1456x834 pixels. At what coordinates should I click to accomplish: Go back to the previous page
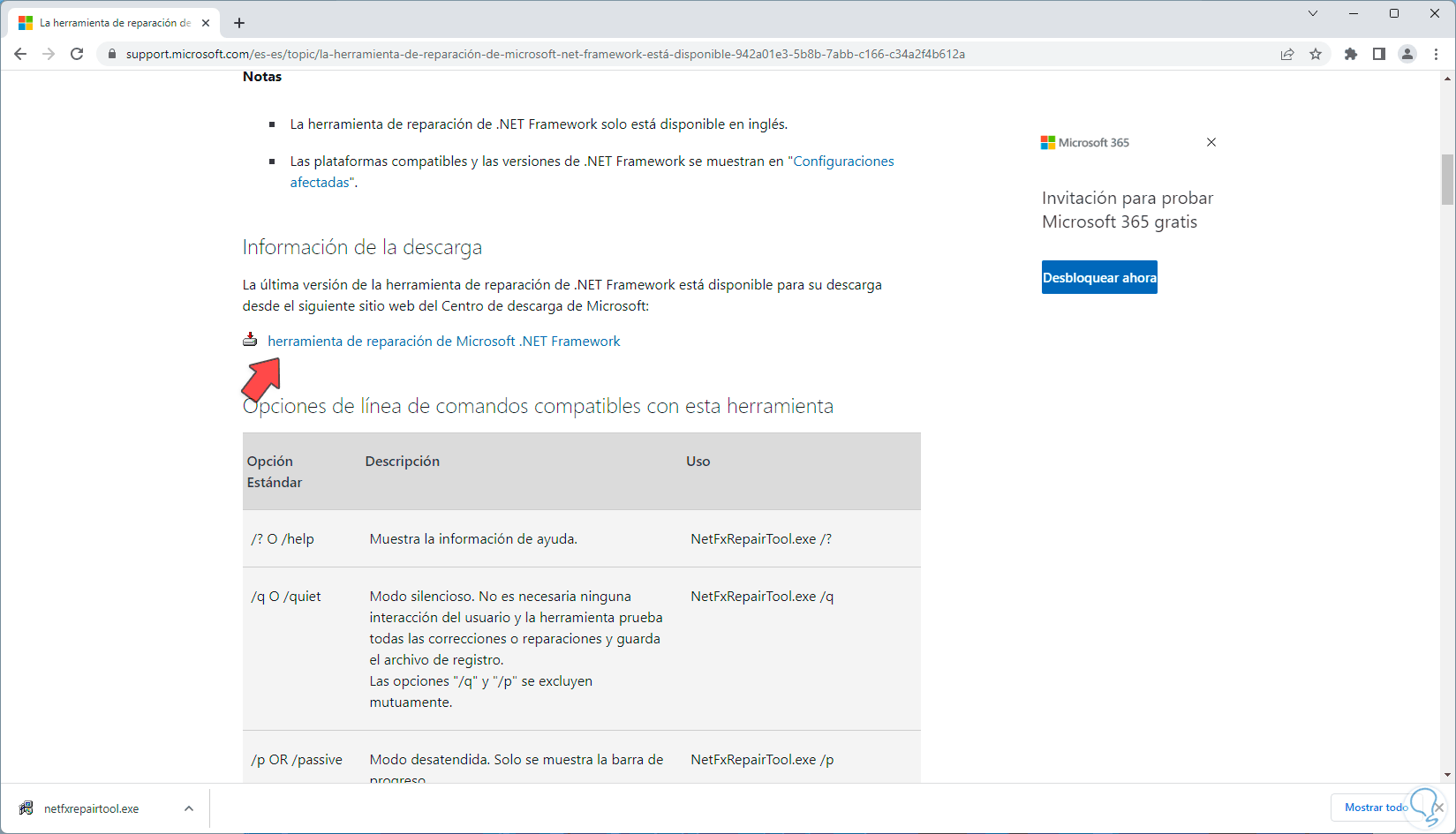click(x=20, y=54)
